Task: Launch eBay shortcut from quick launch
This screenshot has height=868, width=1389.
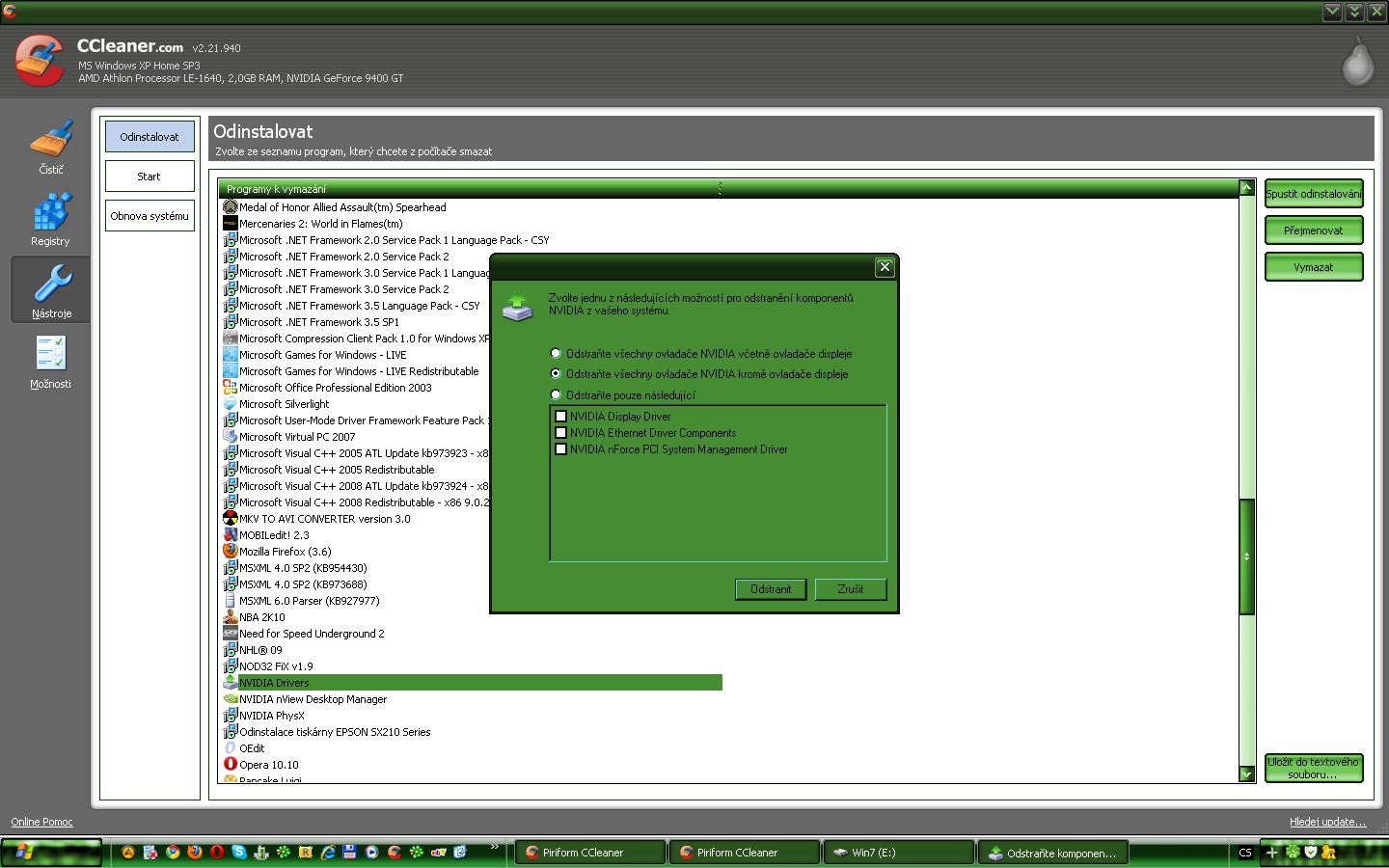Action: point(439,853)
